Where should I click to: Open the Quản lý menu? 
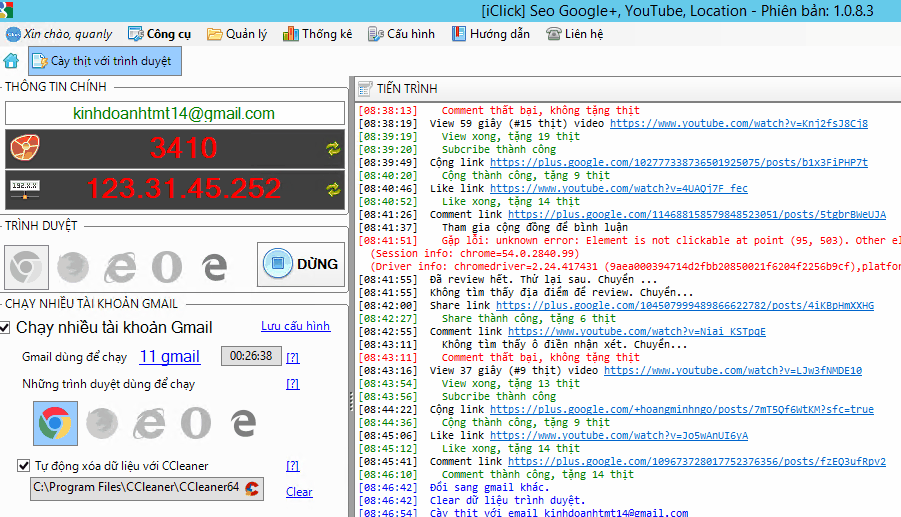pyautogui.click(x=237, y=34)
